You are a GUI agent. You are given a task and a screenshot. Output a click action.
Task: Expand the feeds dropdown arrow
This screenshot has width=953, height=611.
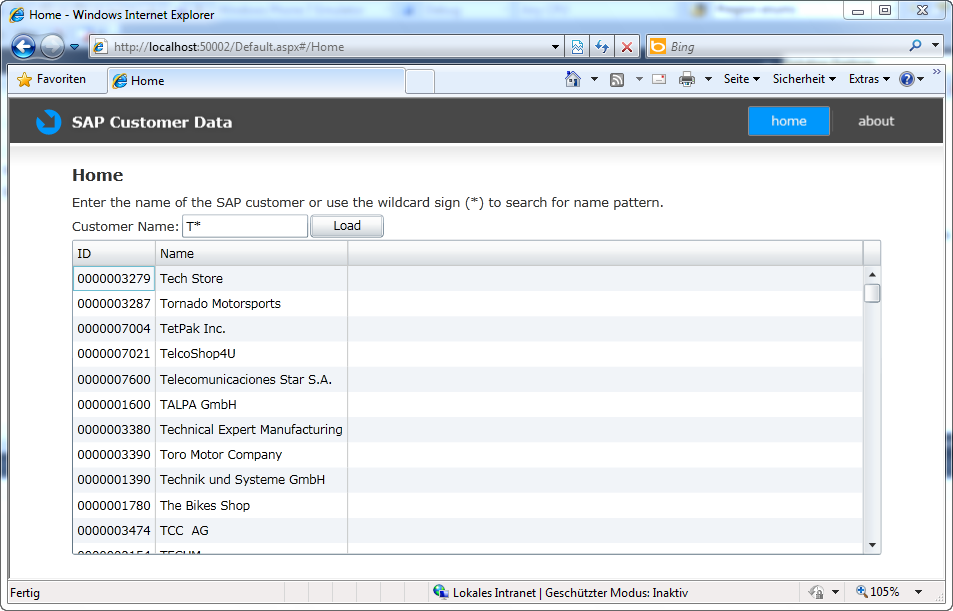(x=639, y=79)
